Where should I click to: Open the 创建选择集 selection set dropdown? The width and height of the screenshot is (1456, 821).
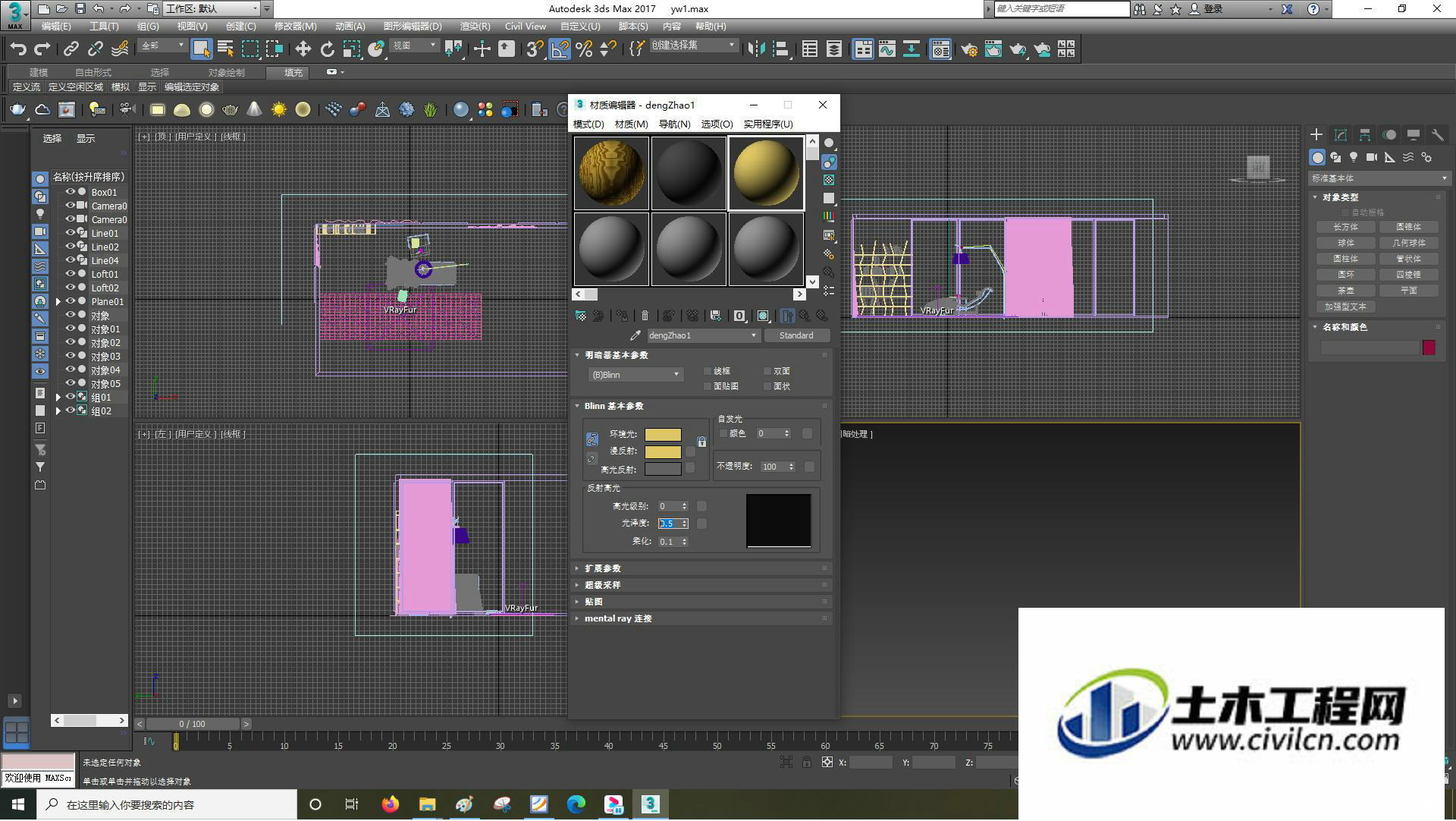pyautogui.click(x=693, y=46)
